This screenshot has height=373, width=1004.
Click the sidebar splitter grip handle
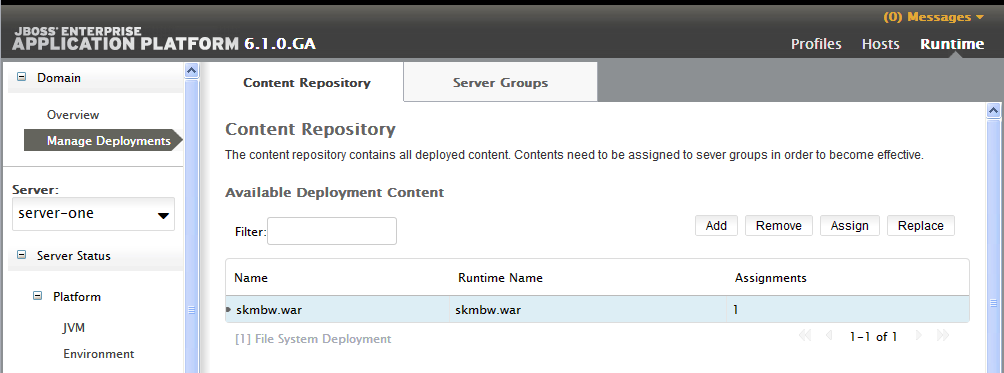point(191,310)
